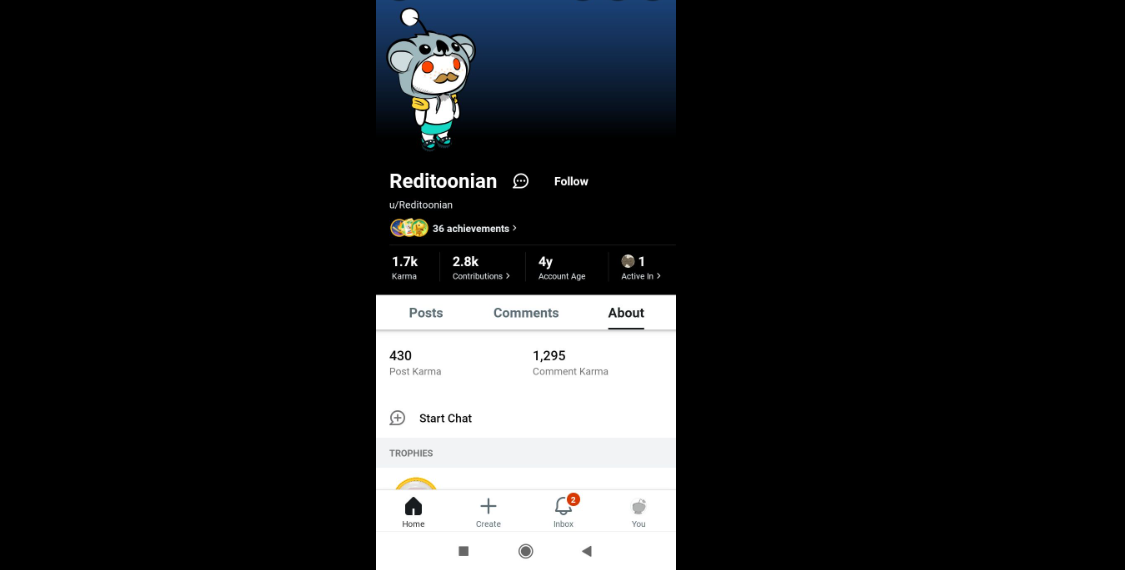Expand the Active In communities list
The image size is (1125, 570).
coord(641,267)
